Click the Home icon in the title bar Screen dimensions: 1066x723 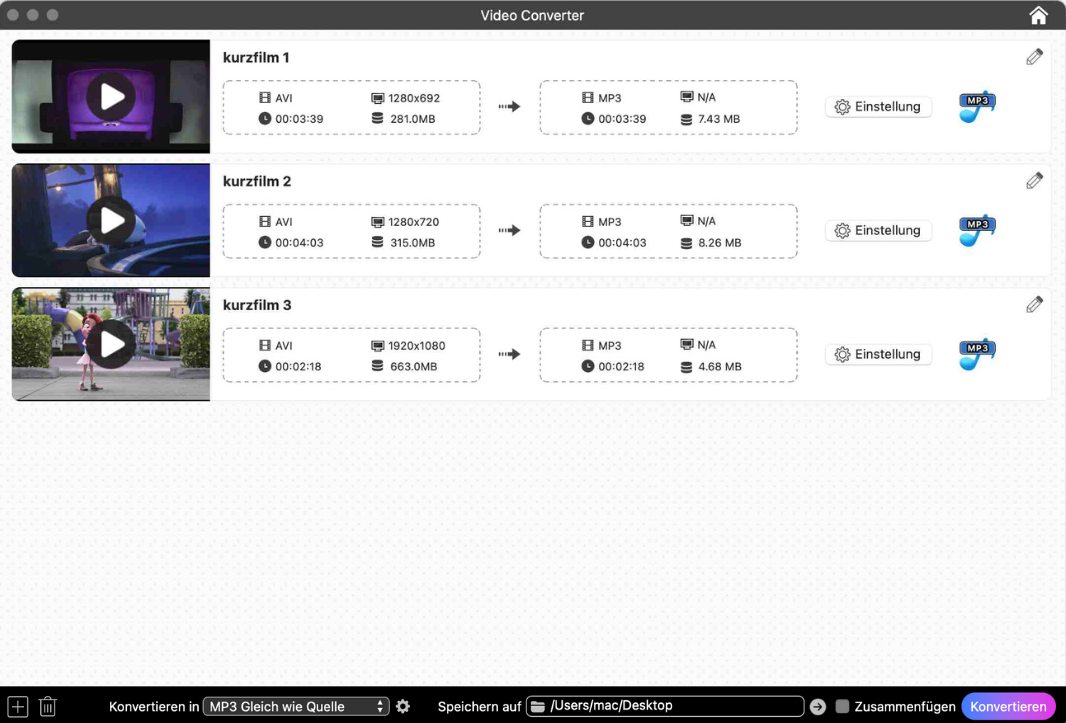pos(1038,14)
